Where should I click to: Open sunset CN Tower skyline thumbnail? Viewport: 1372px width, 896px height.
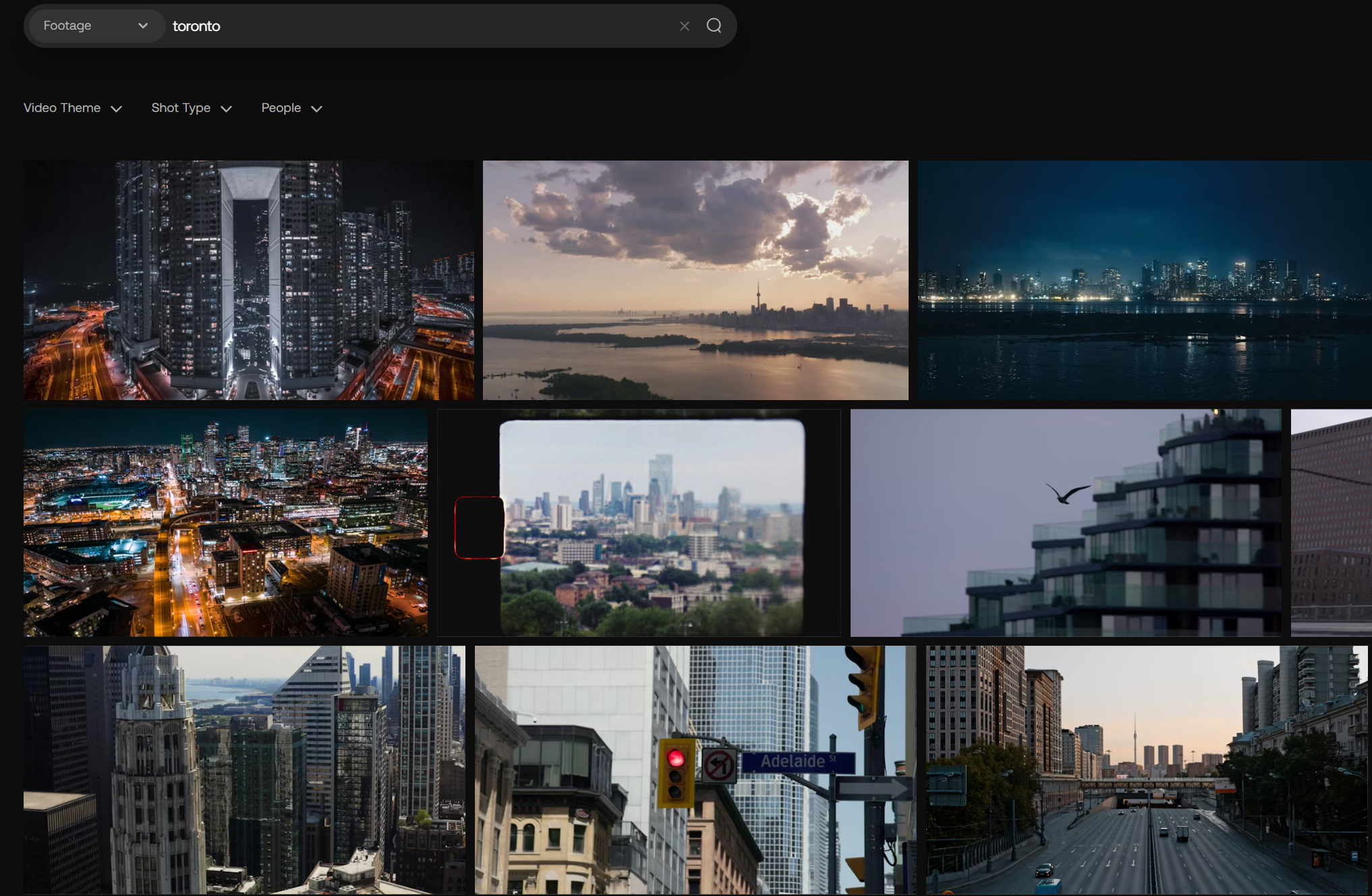(695, 280)
